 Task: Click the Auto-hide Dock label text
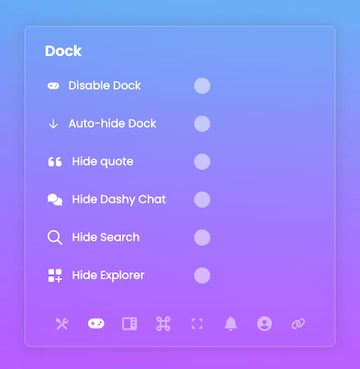(x=112, y=124)
